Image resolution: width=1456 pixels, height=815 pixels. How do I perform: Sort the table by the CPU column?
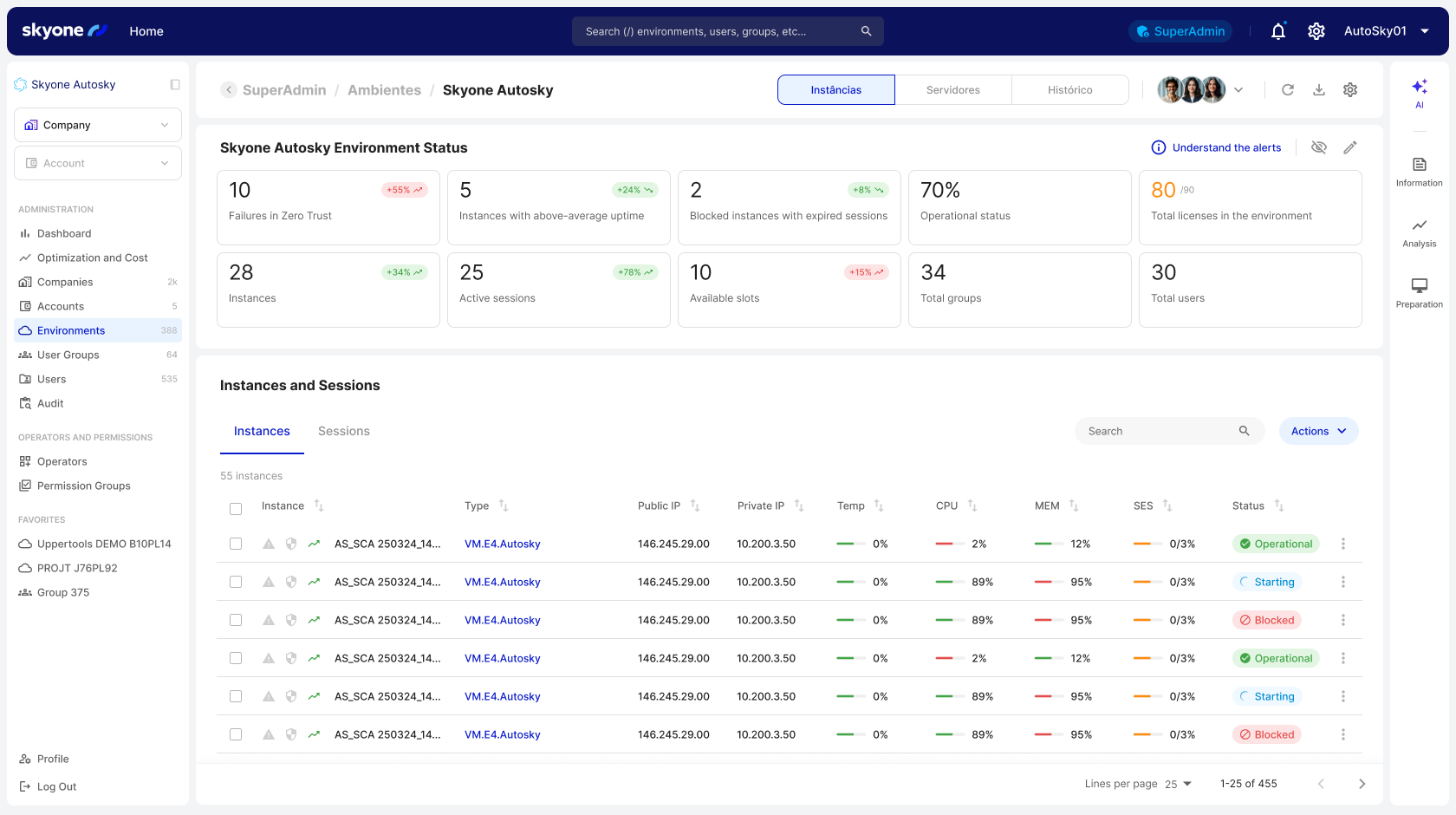972,505
